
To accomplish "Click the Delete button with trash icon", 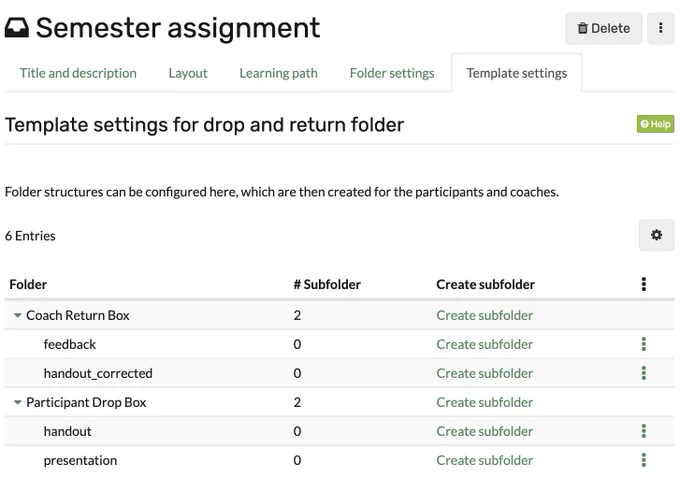I will (x=603, y=28).
